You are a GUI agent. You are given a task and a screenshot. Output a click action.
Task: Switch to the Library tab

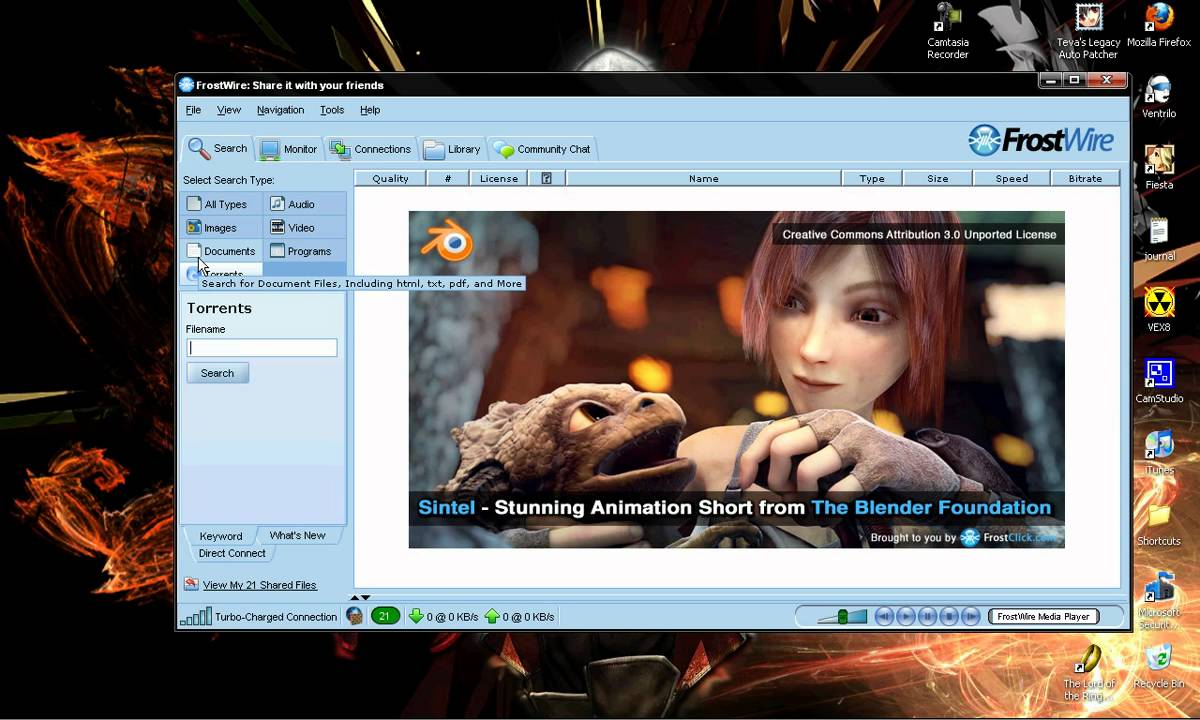click(452, 149)
